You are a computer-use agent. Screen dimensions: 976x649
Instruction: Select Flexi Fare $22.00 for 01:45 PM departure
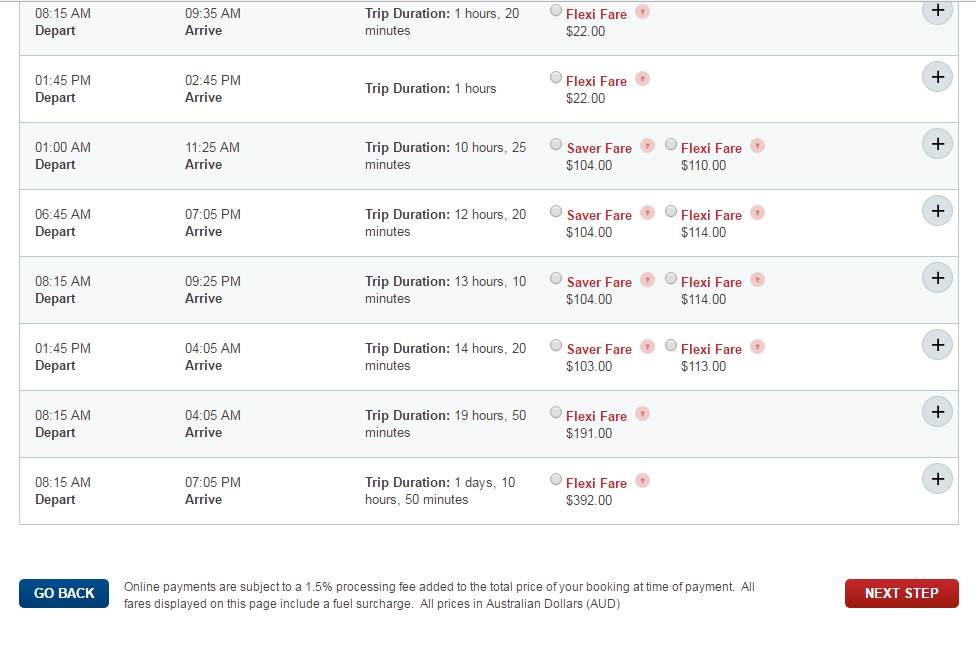556,78
